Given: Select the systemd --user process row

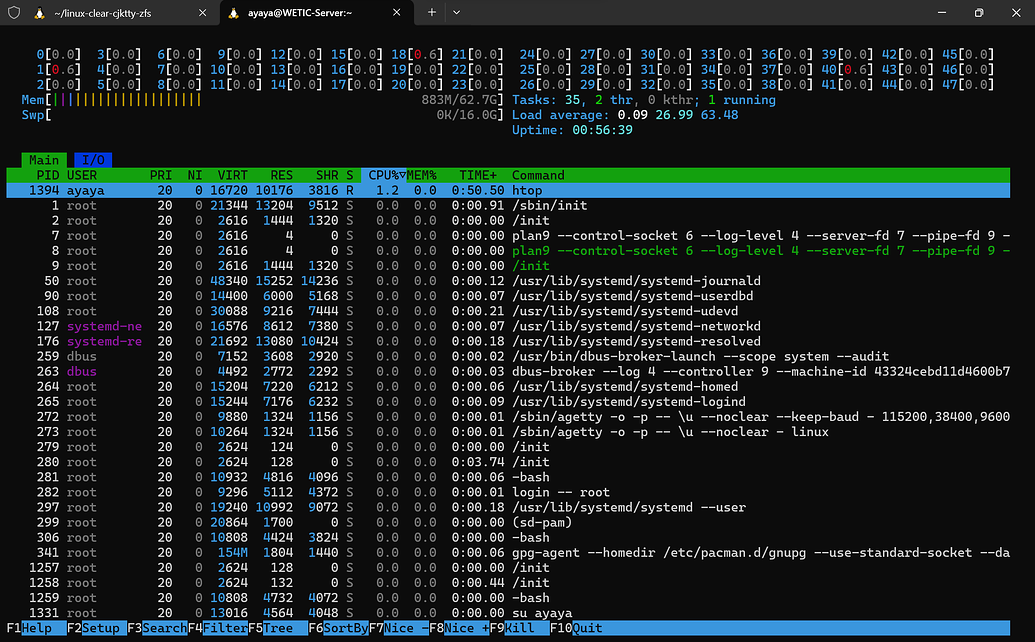Looking at the screenshot, I should pos(508,507).
